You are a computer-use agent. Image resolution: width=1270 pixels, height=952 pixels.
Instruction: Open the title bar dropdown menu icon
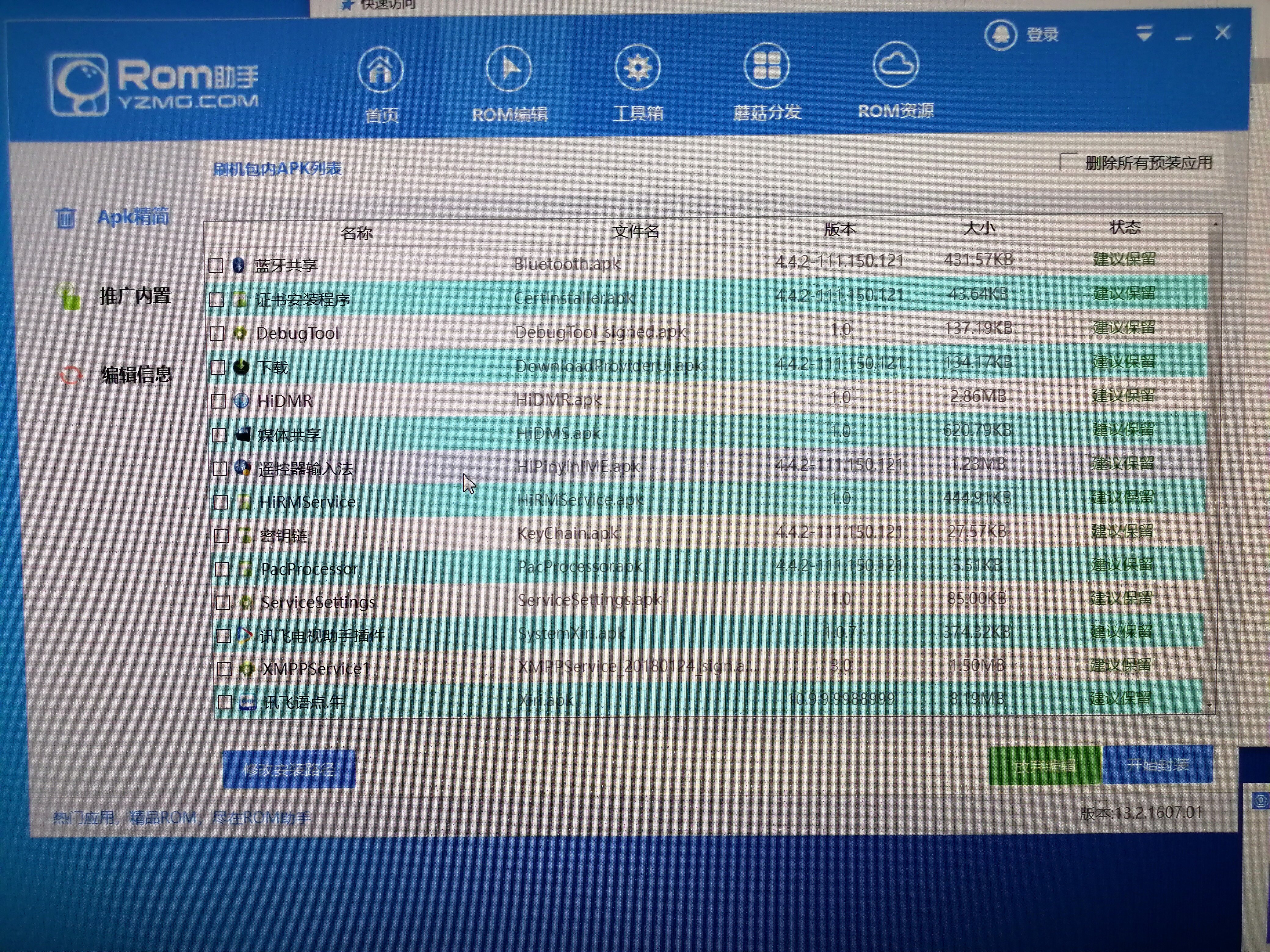click(1144, 33)
